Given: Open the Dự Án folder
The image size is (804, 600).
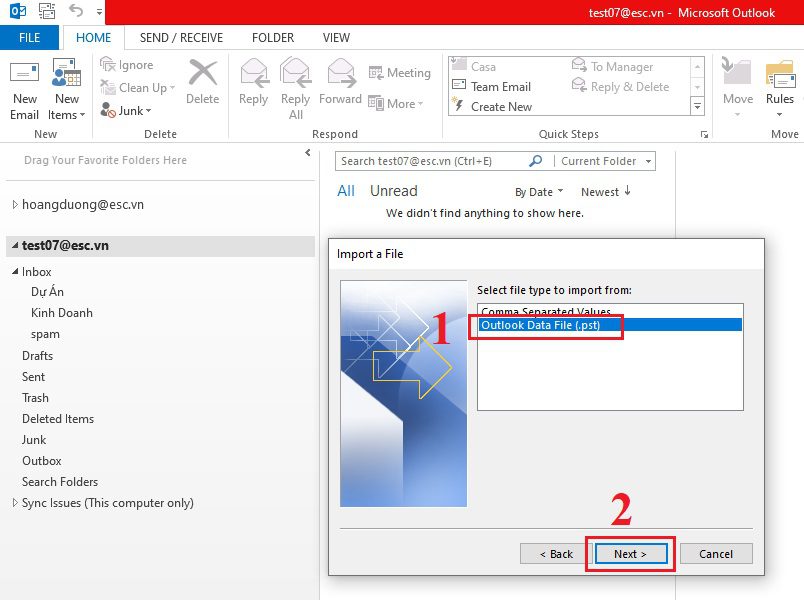Looking at the screenshot, I should pyautogui.click(x=47, y=292).
